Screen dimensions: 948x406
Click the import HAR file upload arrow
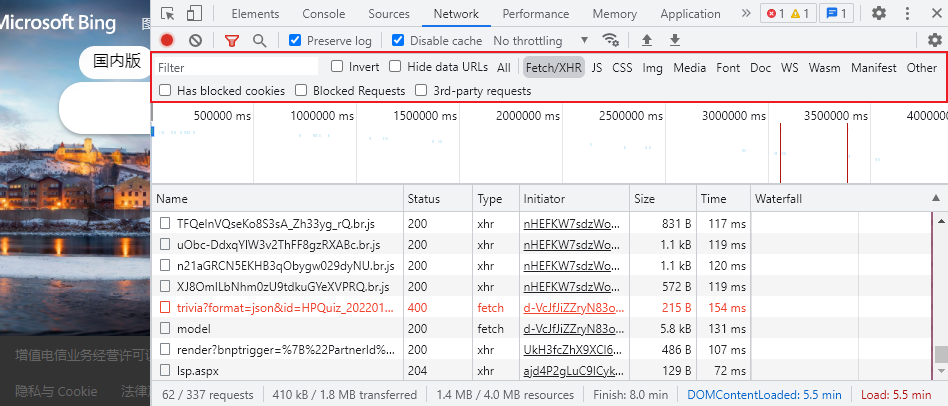(647, 40)
